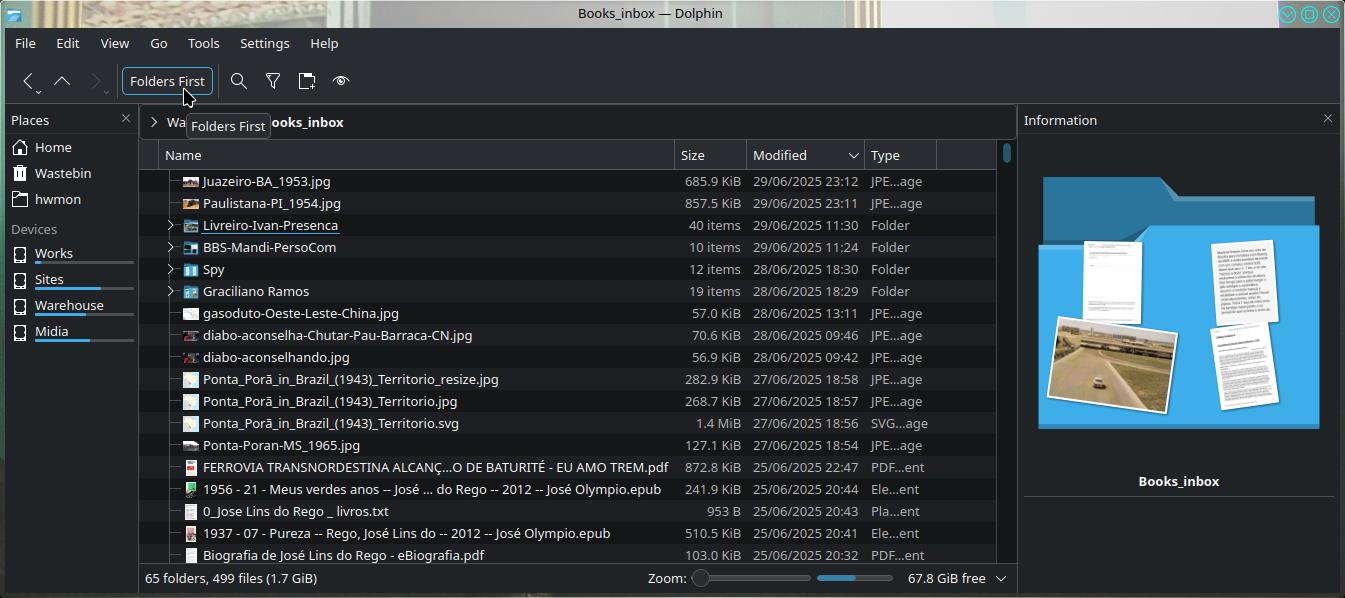Viewport: 1345px width, 598px height.
Task: Click the diabo-aconselhando.jpg file icon
Action: pos(191,358)
